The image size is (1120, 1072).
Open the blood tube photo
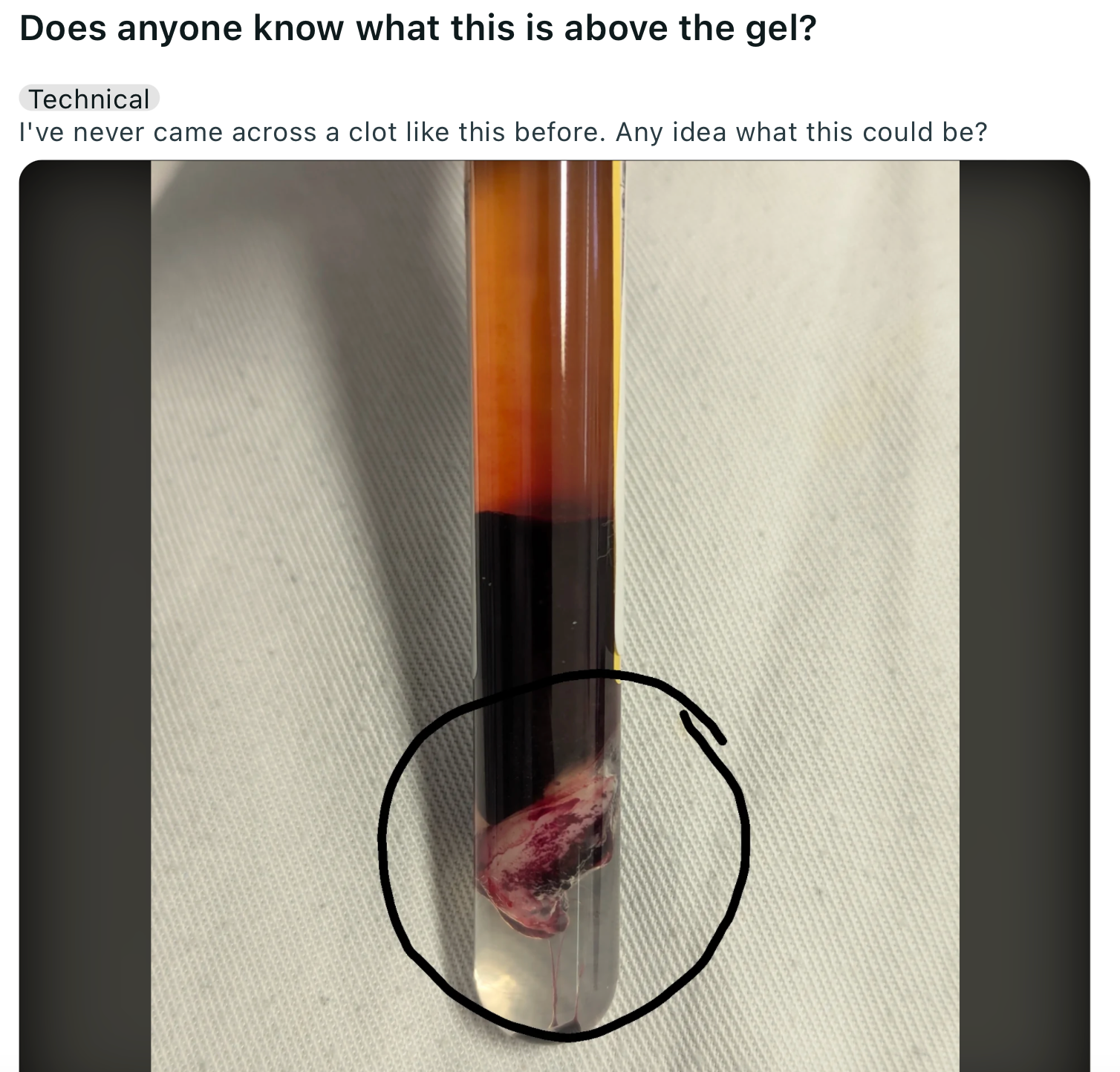point(555,616)
